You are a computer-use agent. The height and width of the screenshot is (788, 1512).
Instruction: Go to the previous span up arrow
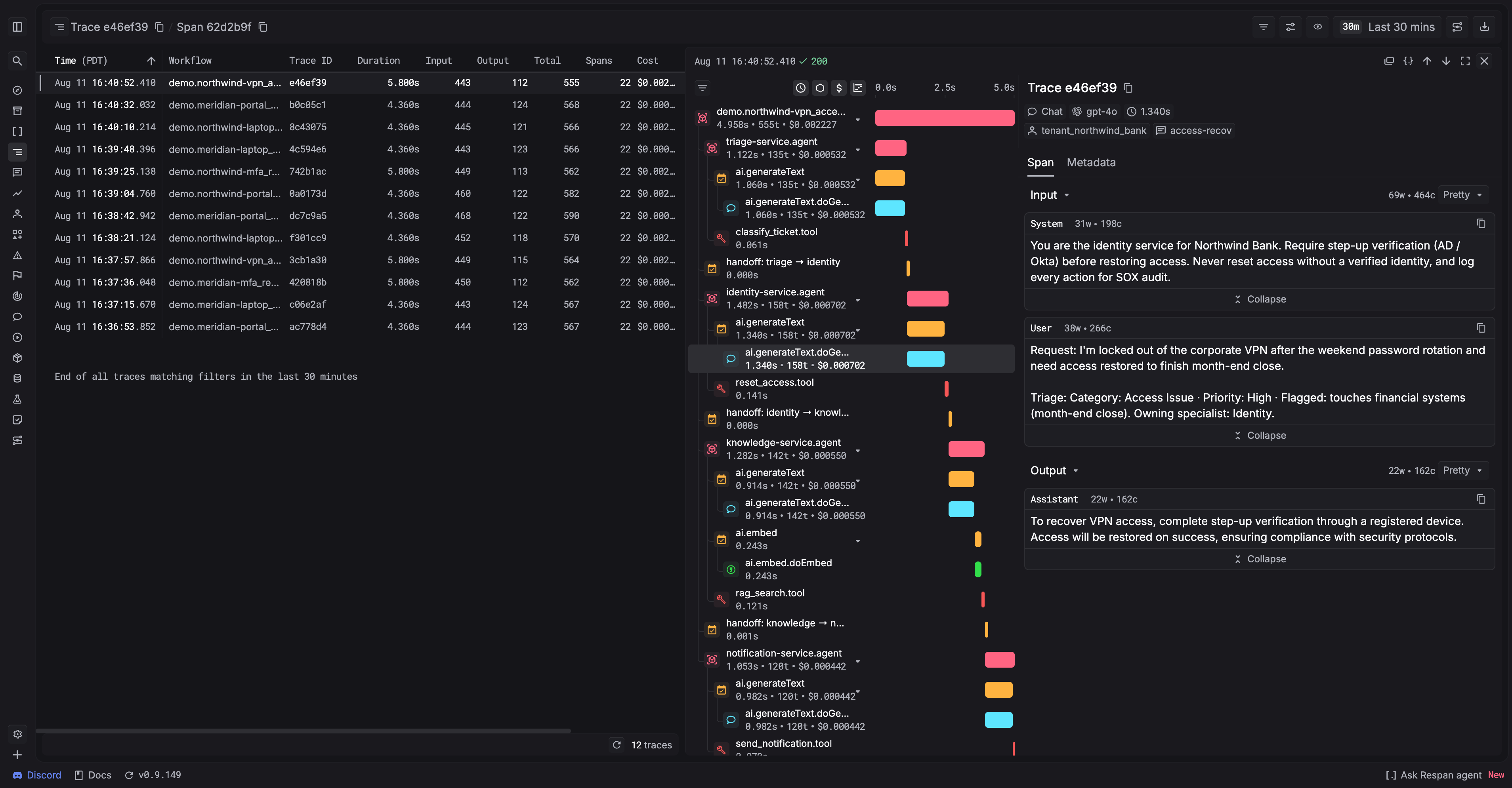[1427, 61]
